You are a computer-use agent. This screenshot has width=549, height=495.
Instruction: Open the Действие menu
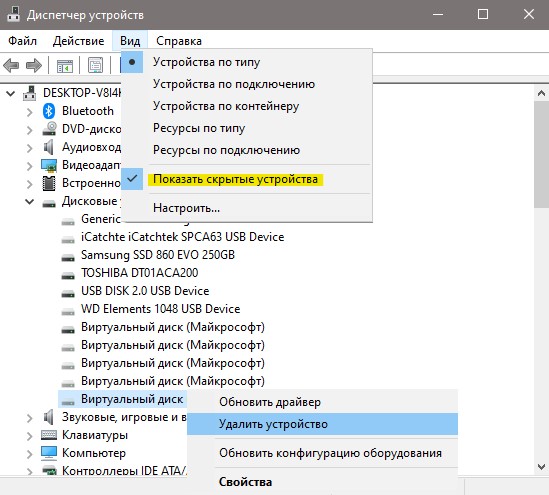(78, 41)
